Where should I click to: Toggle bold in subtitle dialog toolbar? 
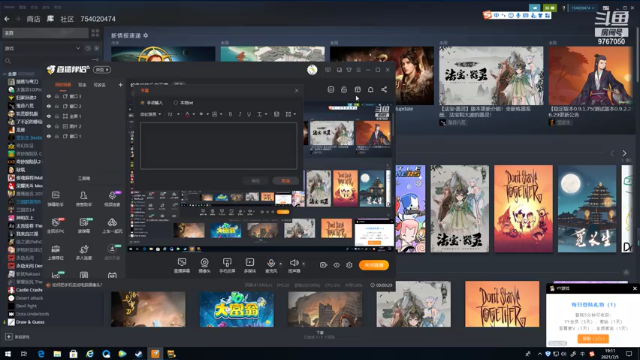coord(230,114)
